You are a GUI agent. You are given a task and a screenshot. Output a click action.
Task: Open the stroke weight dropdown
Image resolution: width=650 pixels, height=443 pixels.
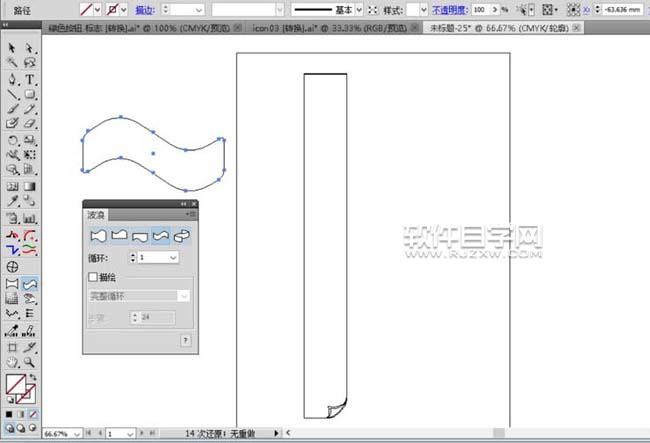point(199,10)
